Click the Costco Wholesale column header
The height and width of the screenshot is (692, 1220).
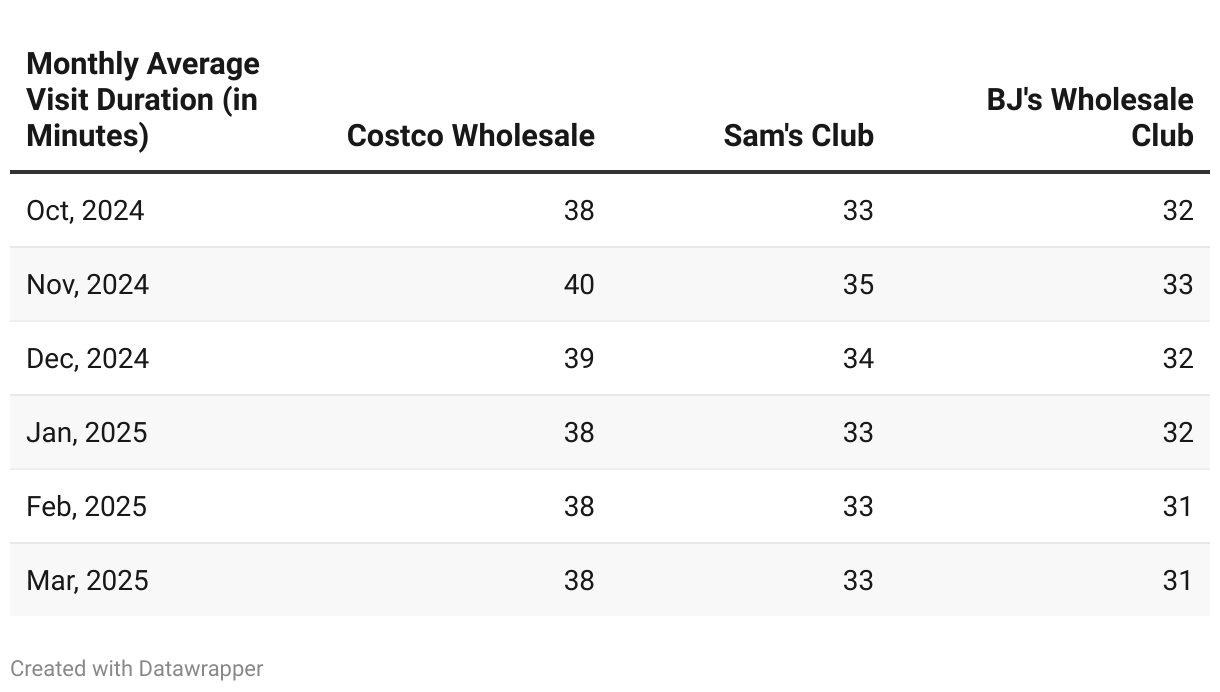pos(470,135)
